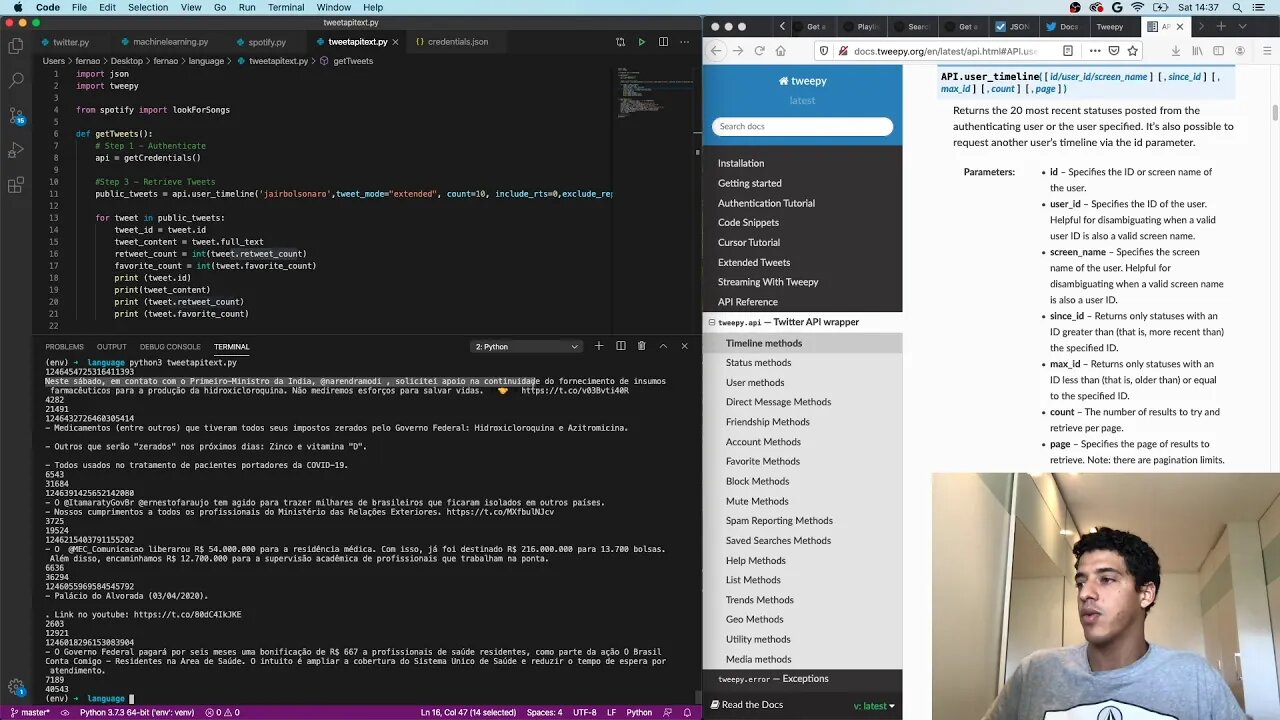Create a new terminal with the plus icon

pyautogui.click(x=599, y=346)
